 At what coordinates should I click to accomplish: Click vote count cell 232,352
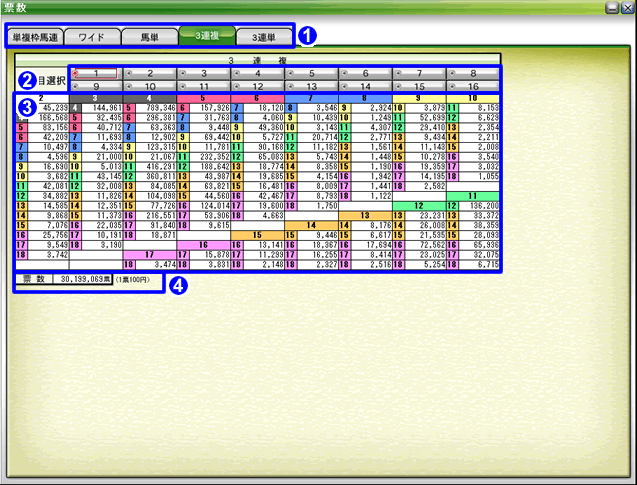pyautogui.click(x=210, y=157)
